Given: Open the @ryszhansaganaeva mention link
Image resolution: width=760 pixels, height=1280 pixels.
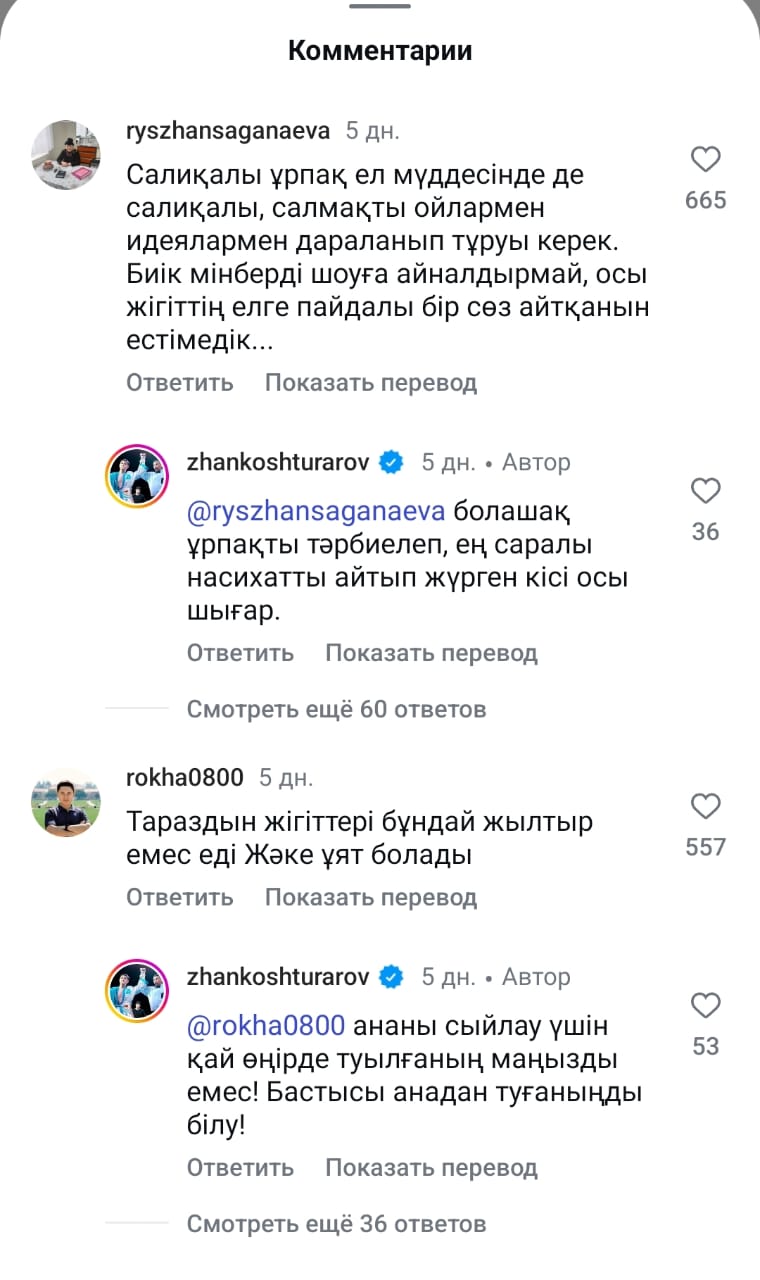Looking at the screenshot, I should pos(316,512).
